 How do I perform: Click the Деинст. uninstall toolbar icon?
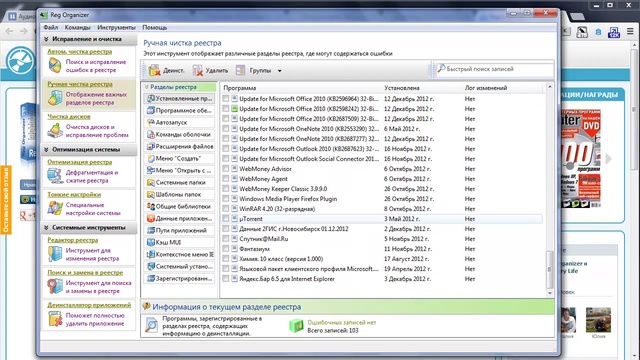click(x=154, y=71)
